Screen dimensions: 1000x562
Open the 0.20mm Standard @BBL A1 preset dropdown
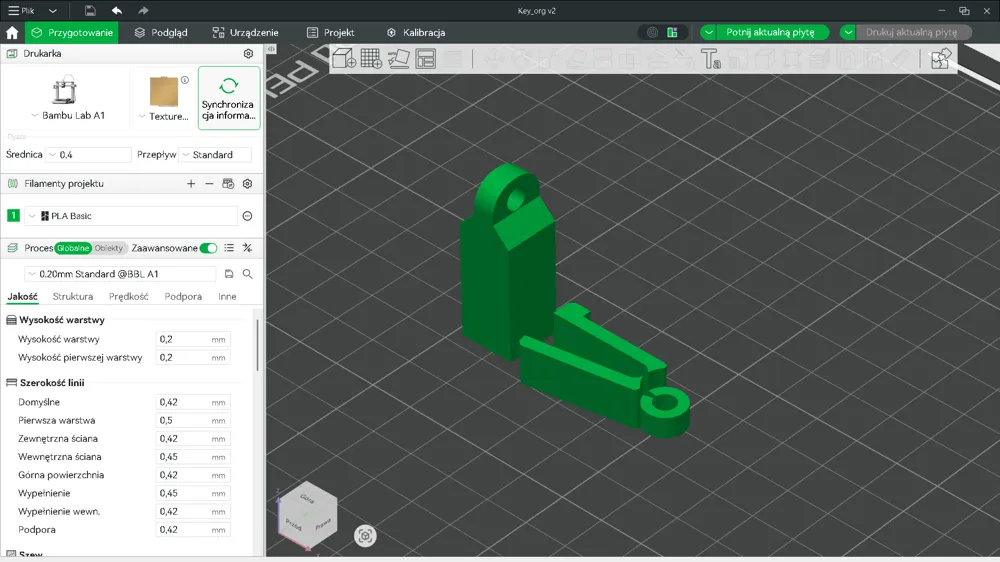[121, 274]
